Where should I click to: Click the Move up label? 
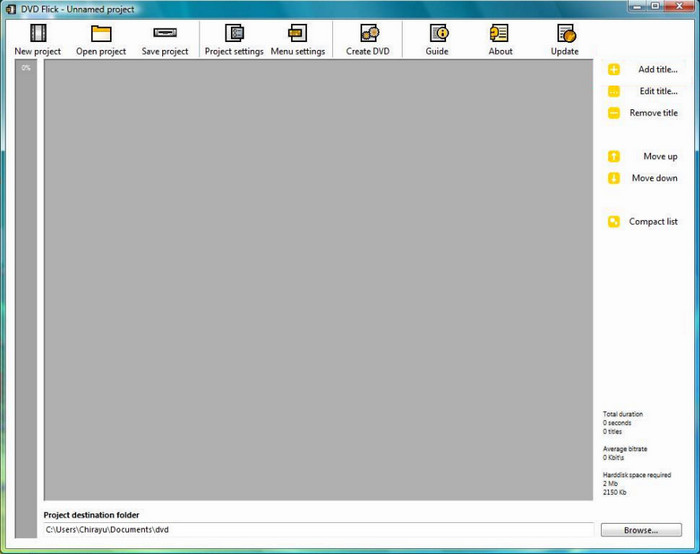pos(660,156)
